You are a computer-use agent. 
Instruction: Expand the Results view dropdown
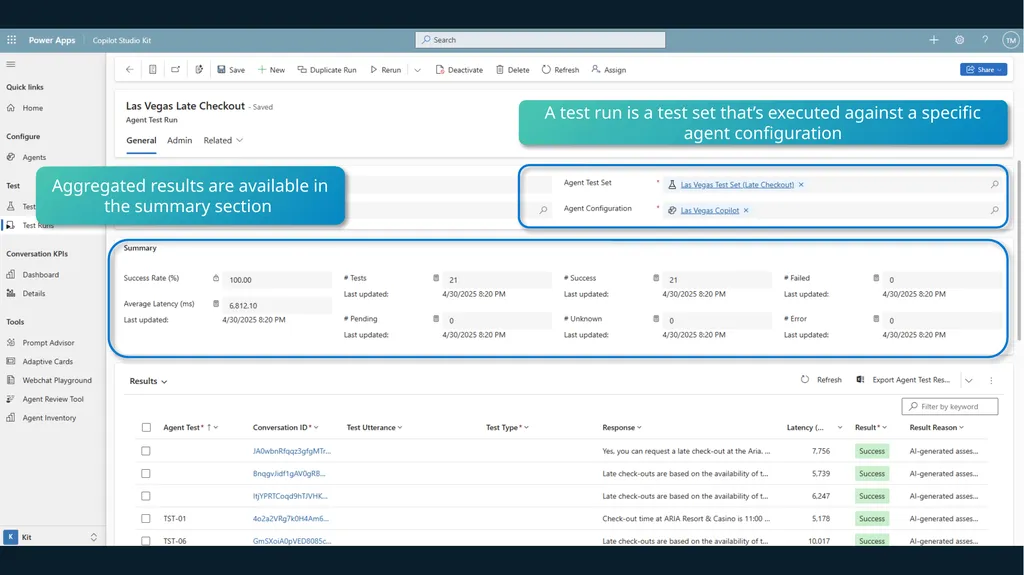(148, 381)
